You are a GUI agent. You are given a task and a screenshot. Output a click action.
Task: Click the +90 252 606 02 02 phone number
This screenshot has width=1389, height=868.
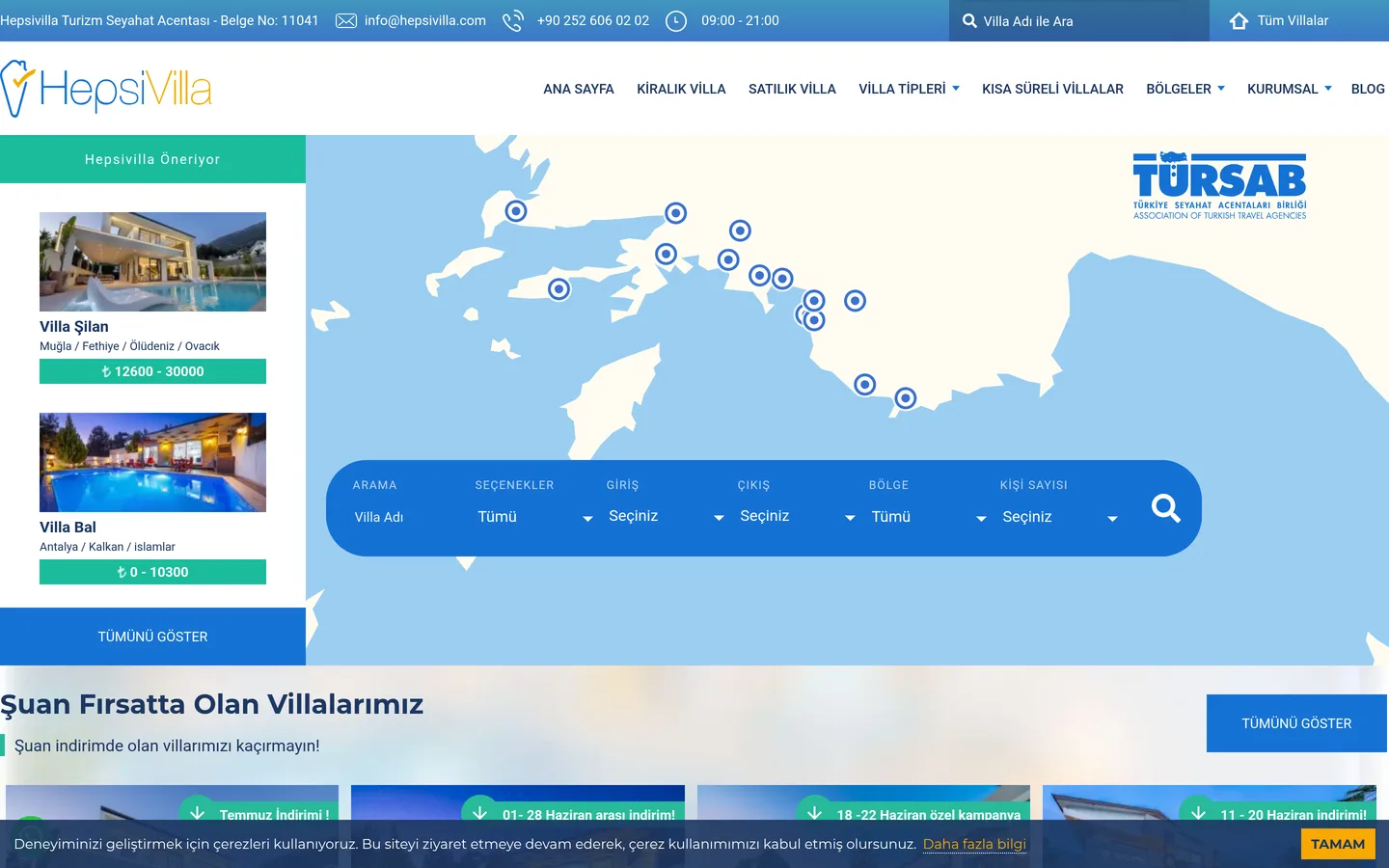593,20
